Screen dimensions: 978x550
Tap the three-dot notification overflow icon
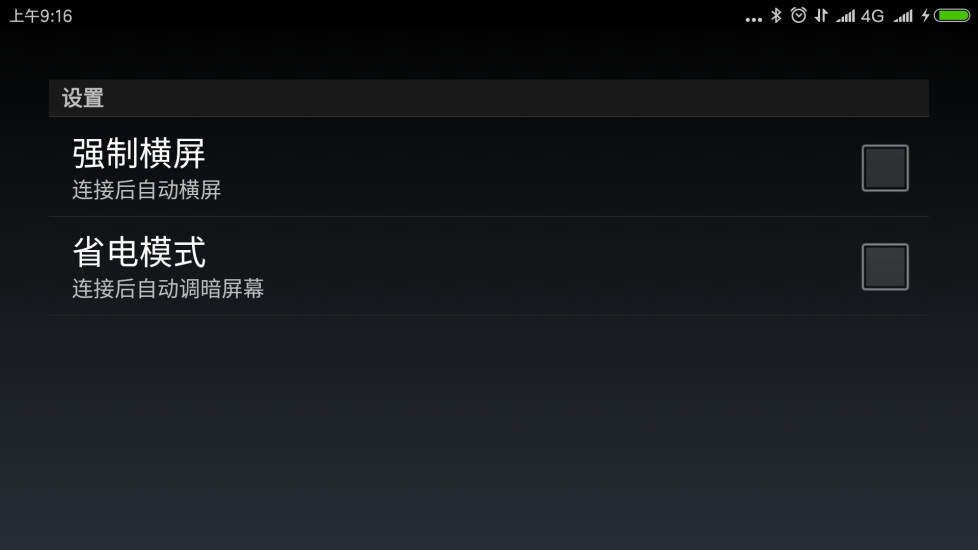[753, 20]
